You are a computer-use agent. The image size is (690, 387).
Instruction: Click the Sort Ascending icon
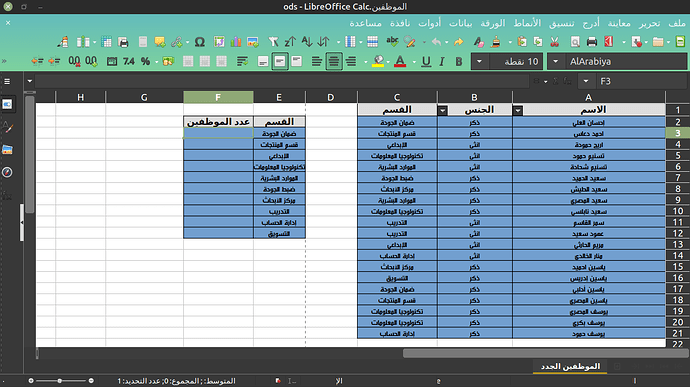[x=307, y=42]
